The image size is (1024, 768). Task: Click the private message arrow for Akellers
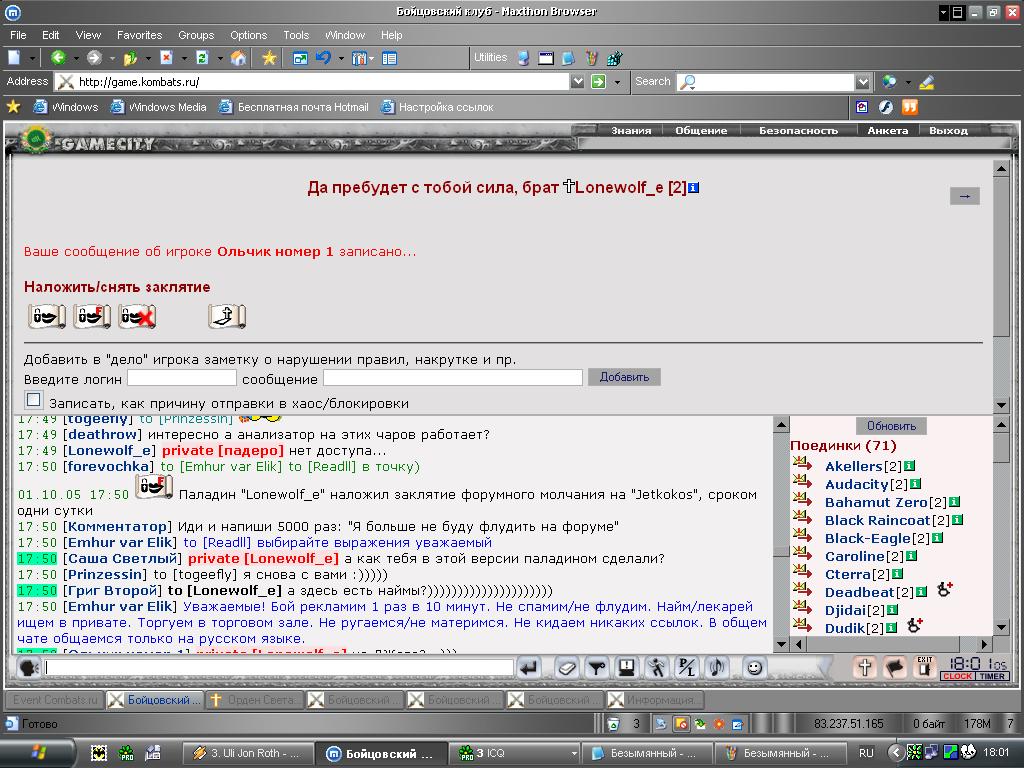click(803, 464)
